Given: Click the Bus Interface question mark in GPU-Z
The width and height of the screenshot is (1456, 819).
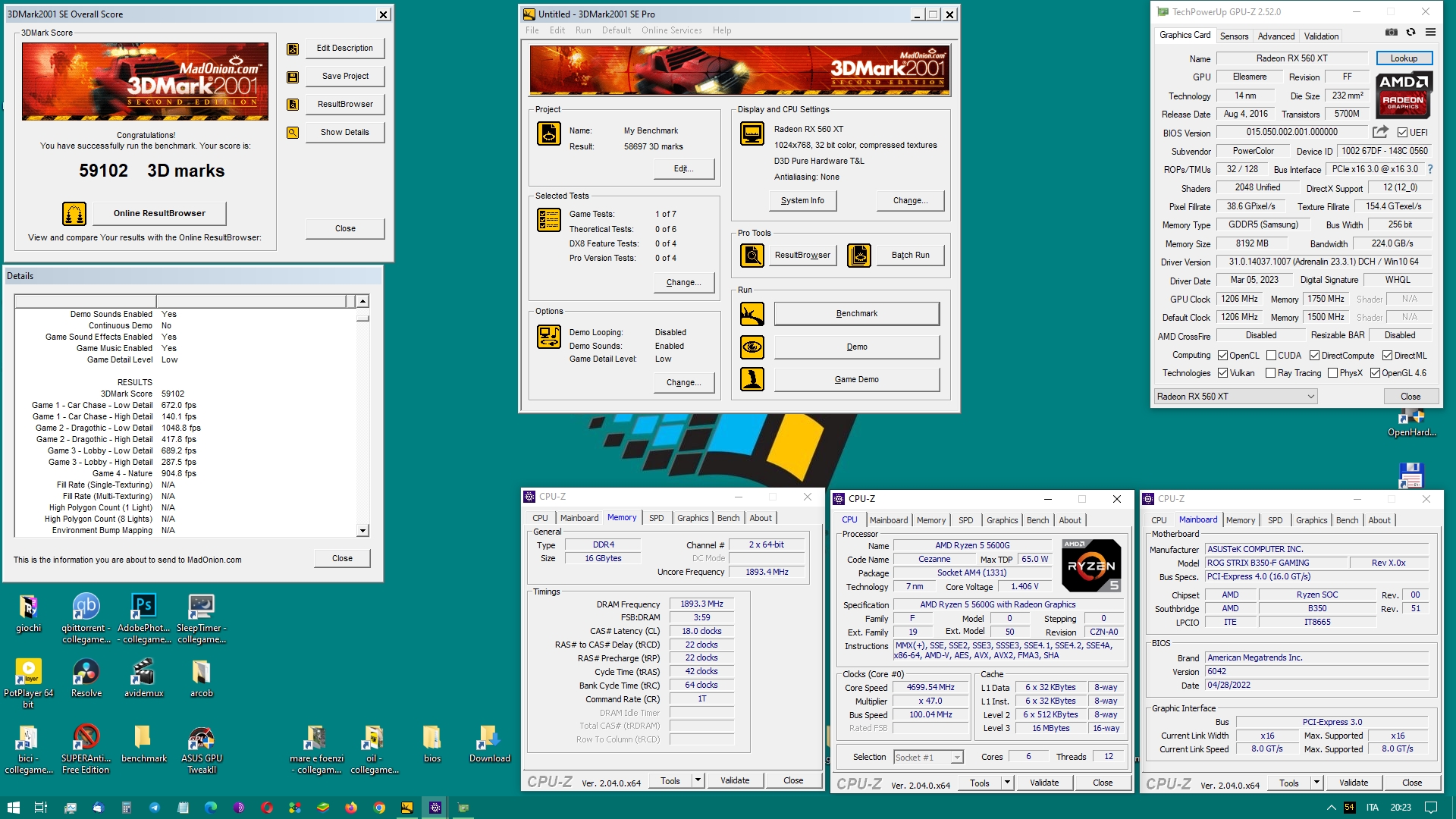Looking at the screenshot, I should click(x=1430, y=169).
